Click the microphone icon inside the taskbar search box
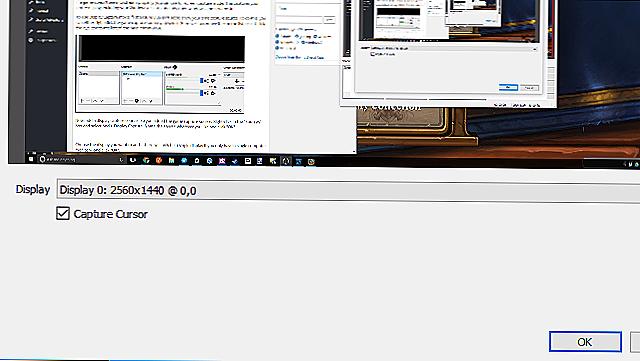This screenshot has width=640, height=361. (x=121, y=160)
